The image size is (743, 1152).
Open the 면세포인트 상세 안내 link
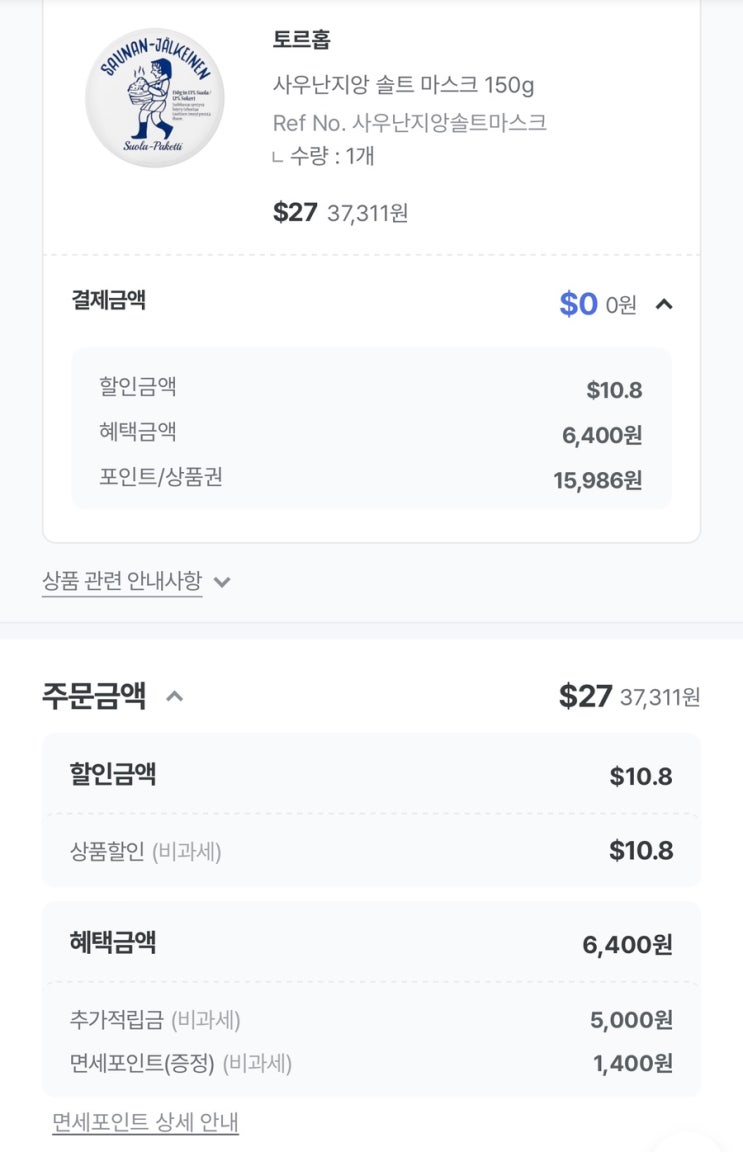(145, 1122)
